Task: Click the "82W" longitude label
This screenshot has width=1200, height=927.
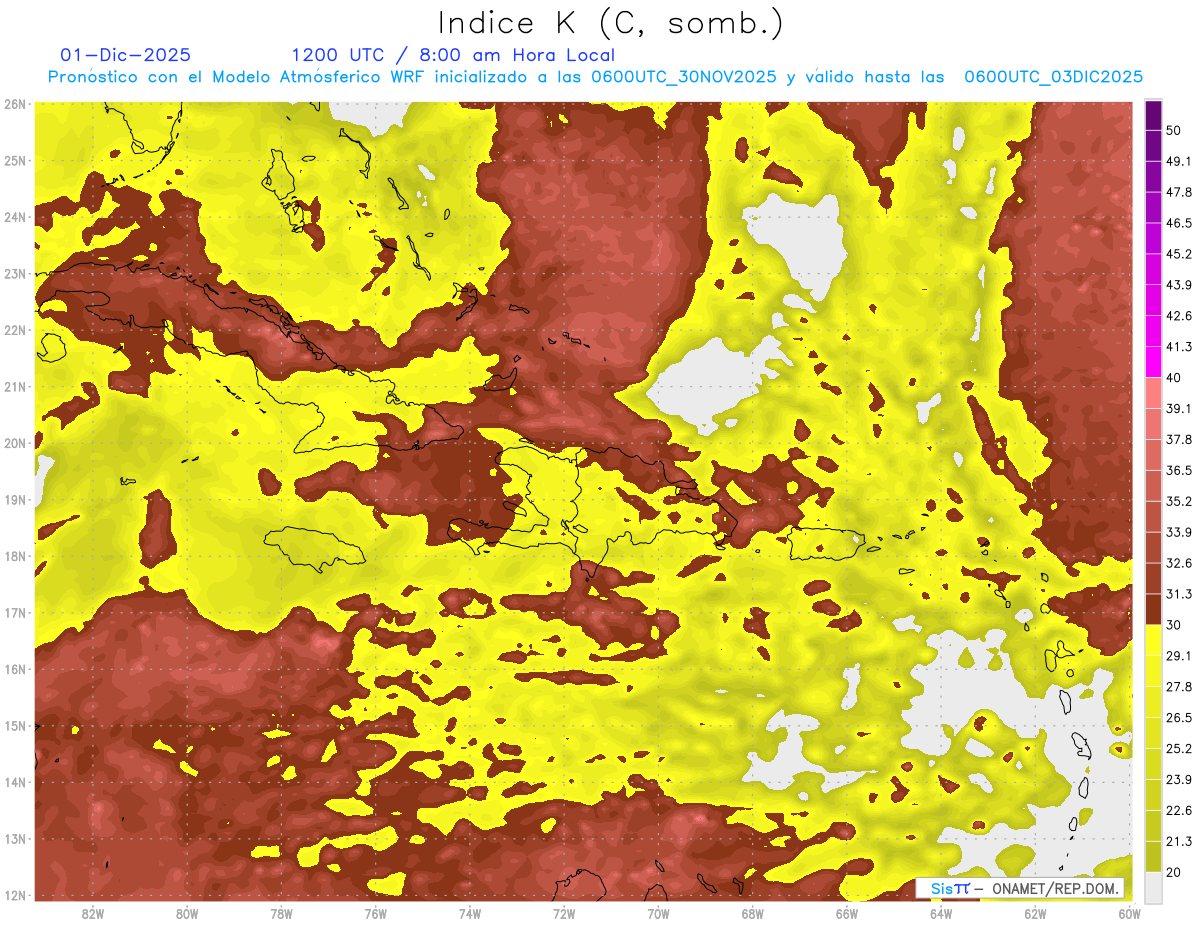Action: (92, 913)
